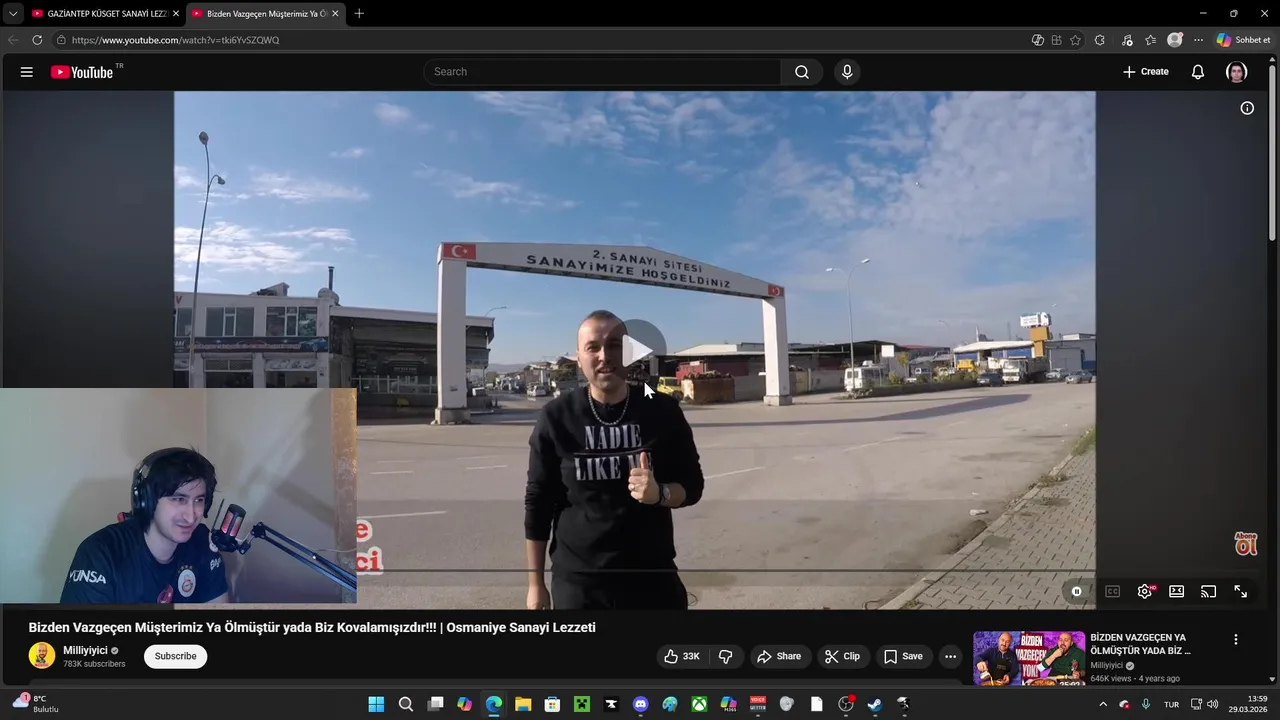Open the YouTube hamburger guide menu

pyautogui.click(x=27, y=72)
